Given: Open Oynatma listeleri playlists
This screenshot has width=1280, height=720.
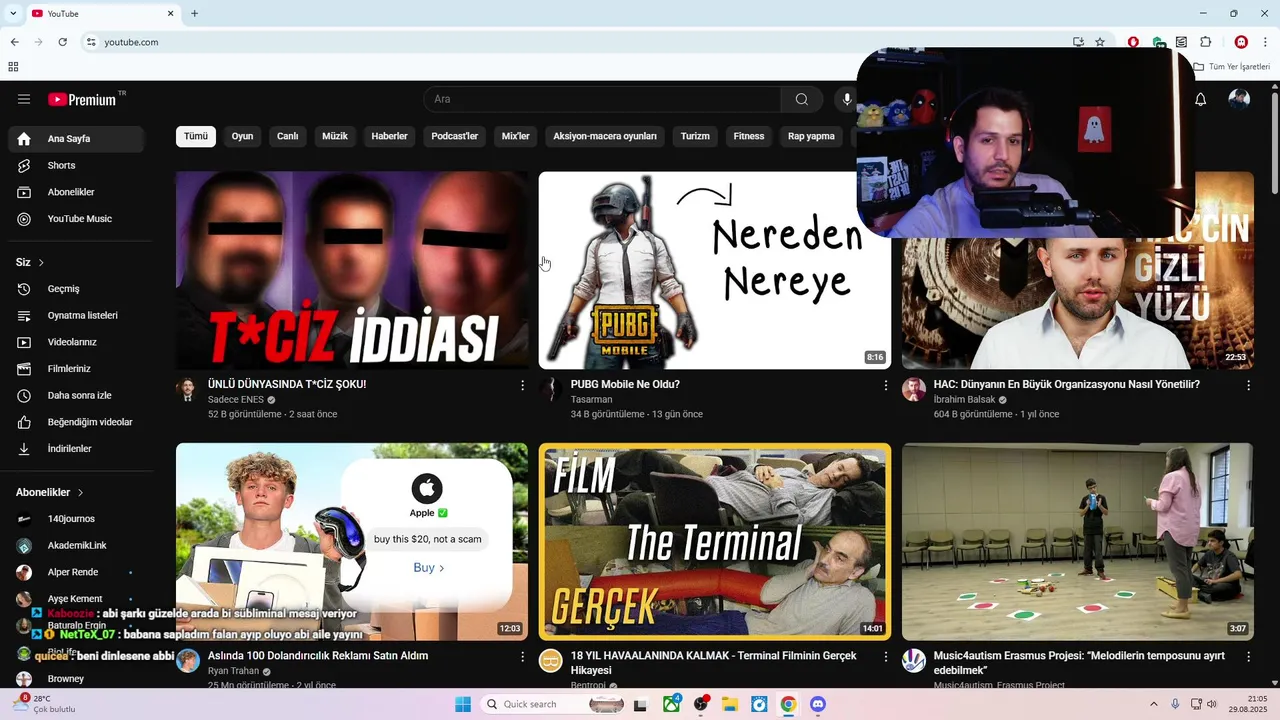Looking at the screenshot, I should click(x=76, y=315).
